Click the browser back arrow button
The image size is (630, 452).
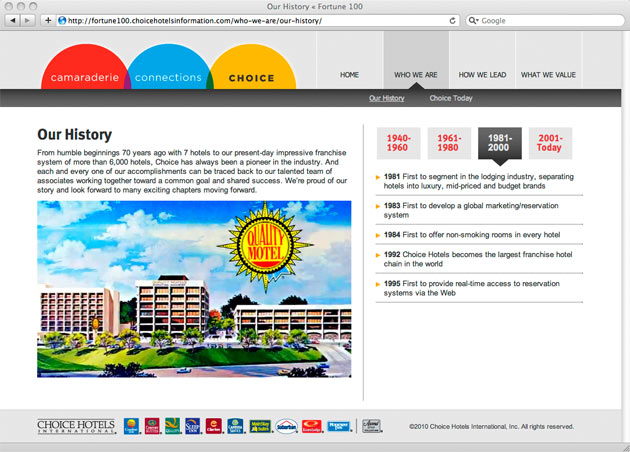tap(12, 20)
